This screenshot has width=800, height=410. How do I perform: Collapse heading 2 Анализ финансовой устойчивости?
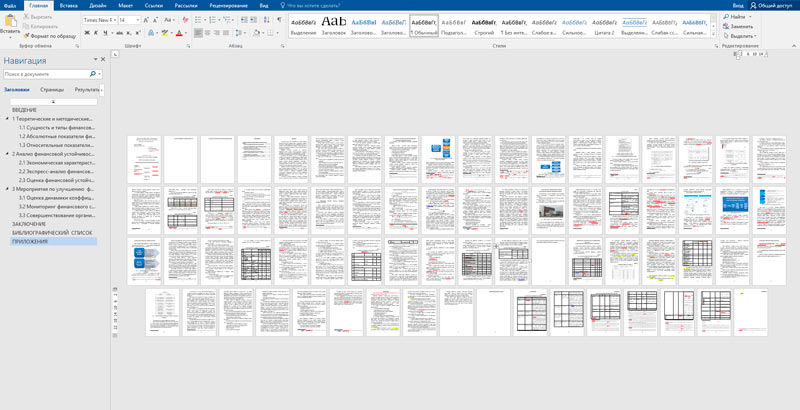coord(7,153)
